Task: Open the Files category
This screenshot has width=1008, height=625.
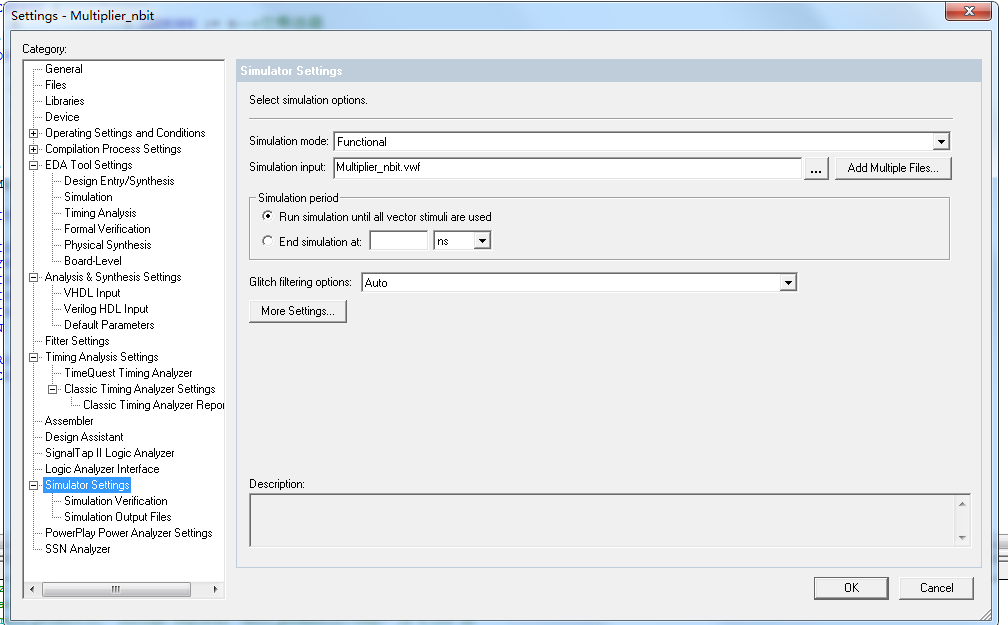Action: (x=55, y=85)
